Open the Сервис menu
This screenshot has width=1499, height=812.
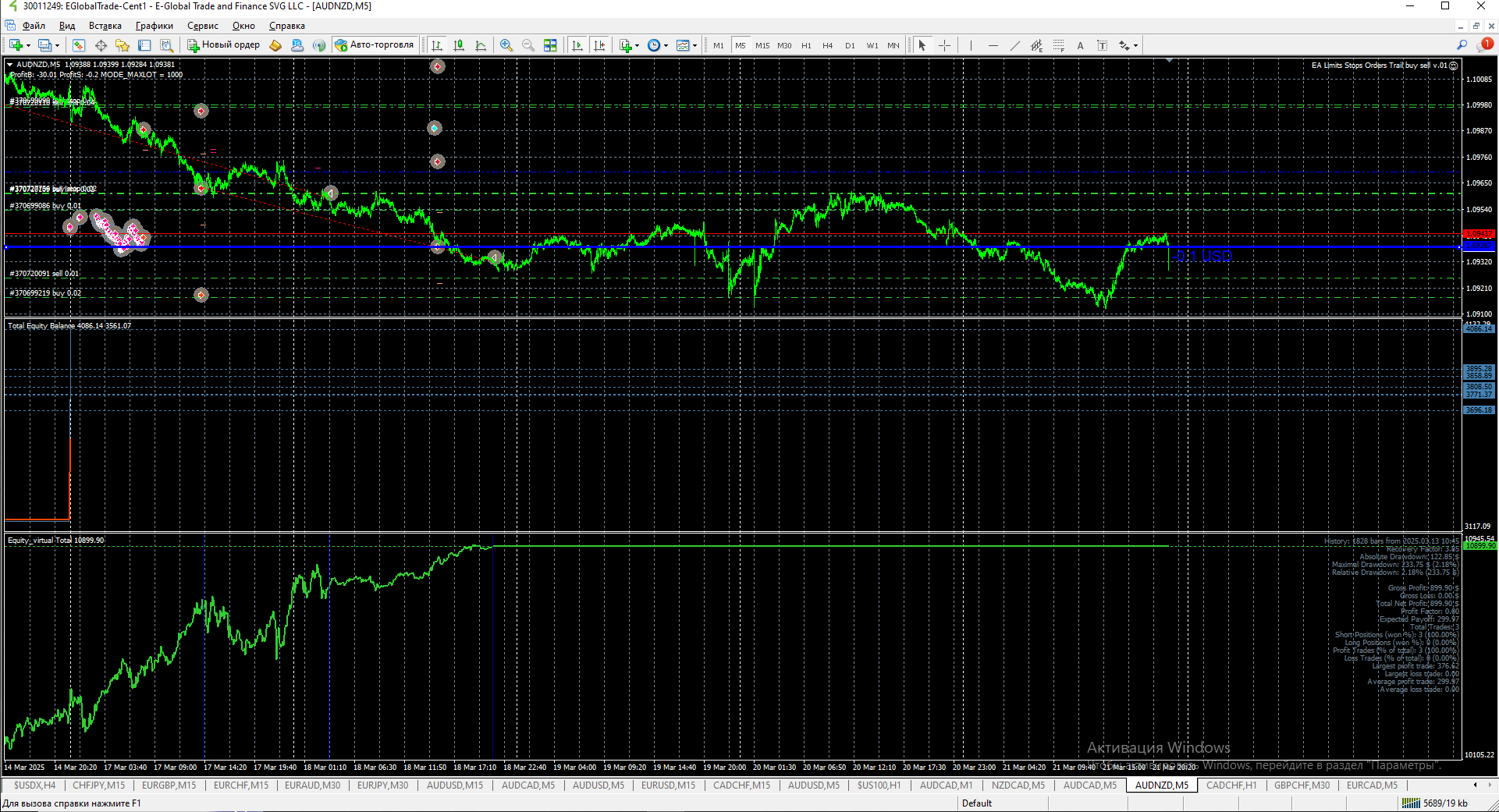click(203, 26)
